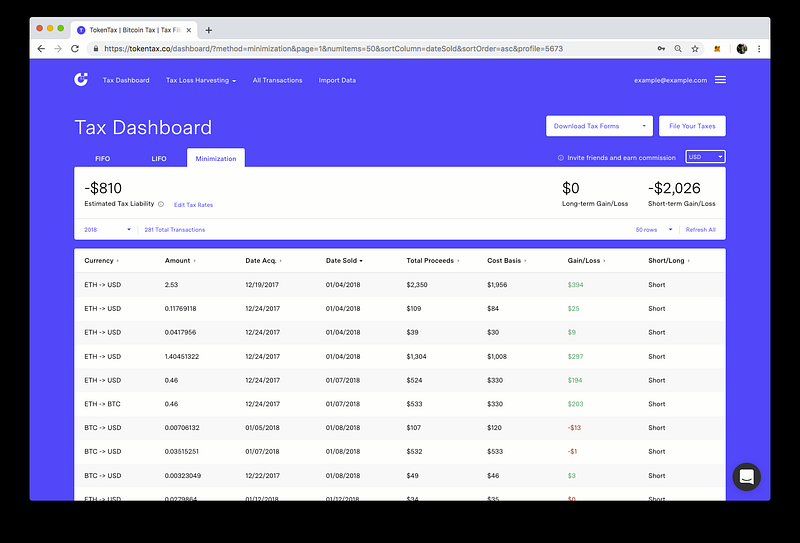Open the chat support bubble
The width and height of the screenshot is (800, 543).
(x=746, y=477)
